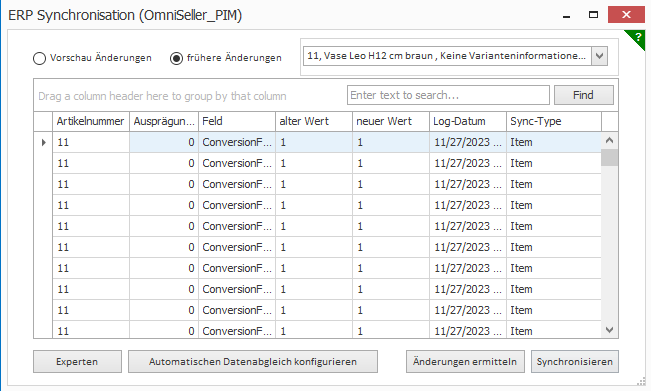The height and width of the screenshot is (391, 651).
Task: Click the Artikelnummer 11 cell in second row
Action: [91, 163]
